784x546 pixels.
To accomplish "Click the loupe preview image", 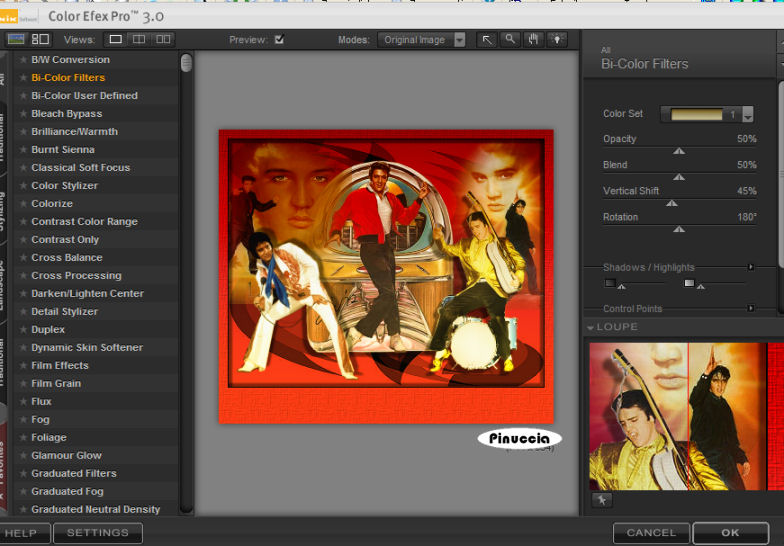I will click(686, 416).
